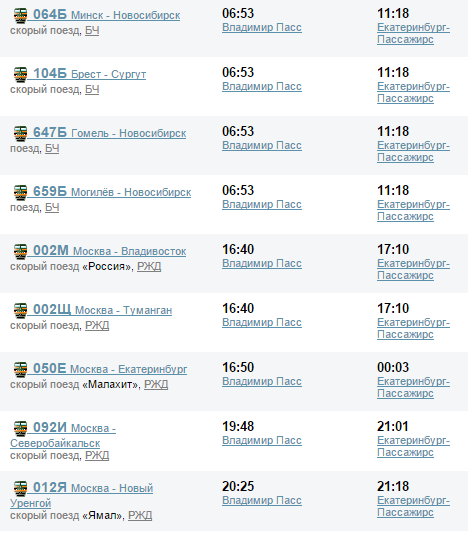Open РЖД carrier link for train «Малахит»
This screenshot has width=468, height=533.
coord(156,384)
